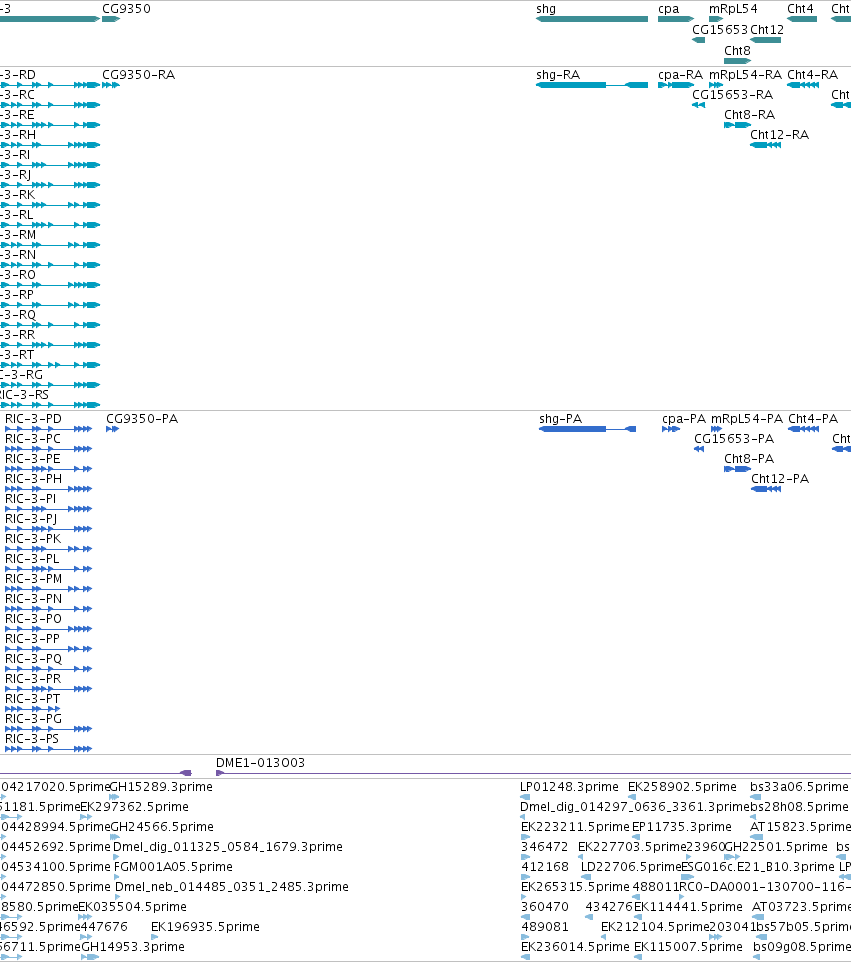851x962 pixels.
Task: Click the GH14953.3prime EST label
Action: 133,947
